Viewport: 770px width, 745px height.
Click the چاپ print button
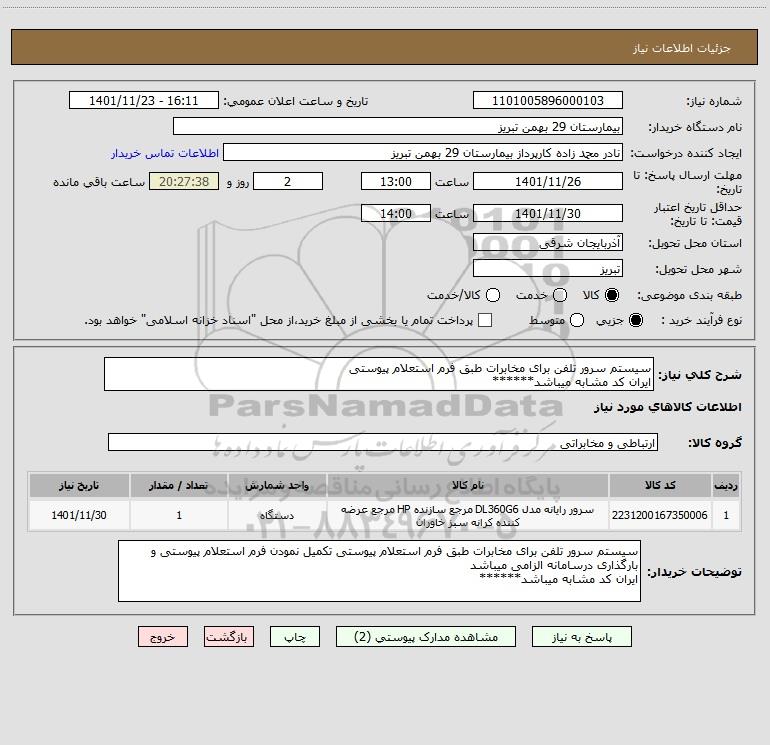(295, 637)
